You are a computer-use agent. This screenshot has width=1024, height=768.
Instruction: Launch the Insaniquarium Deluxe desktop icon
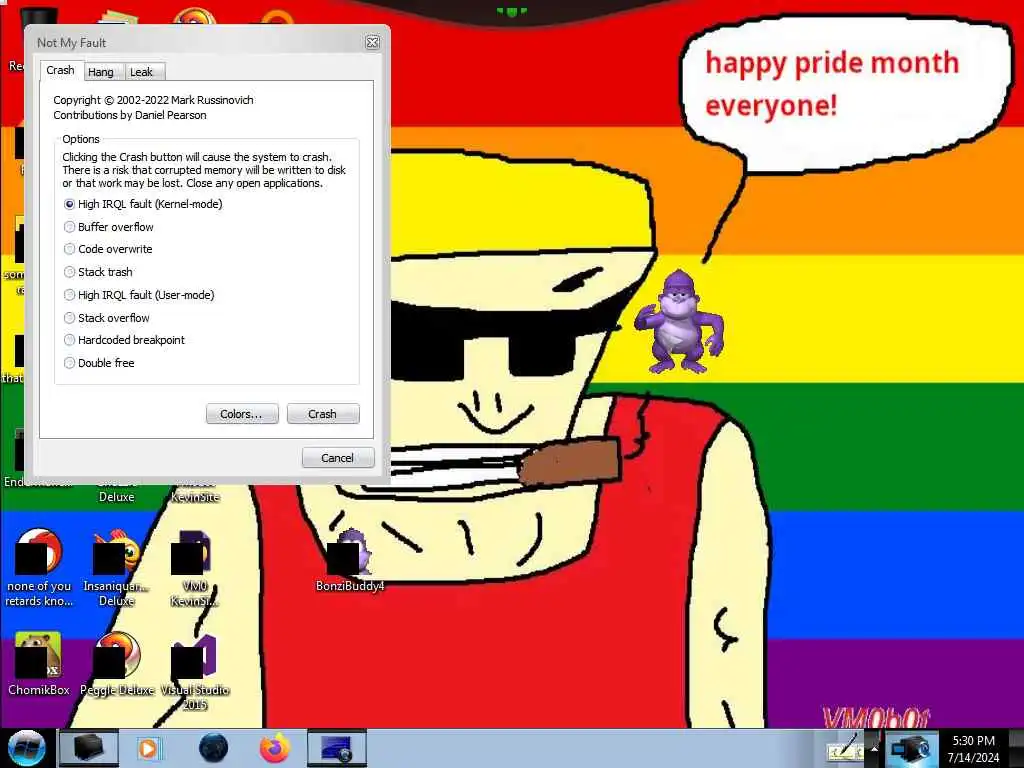(x=116, y=568)
